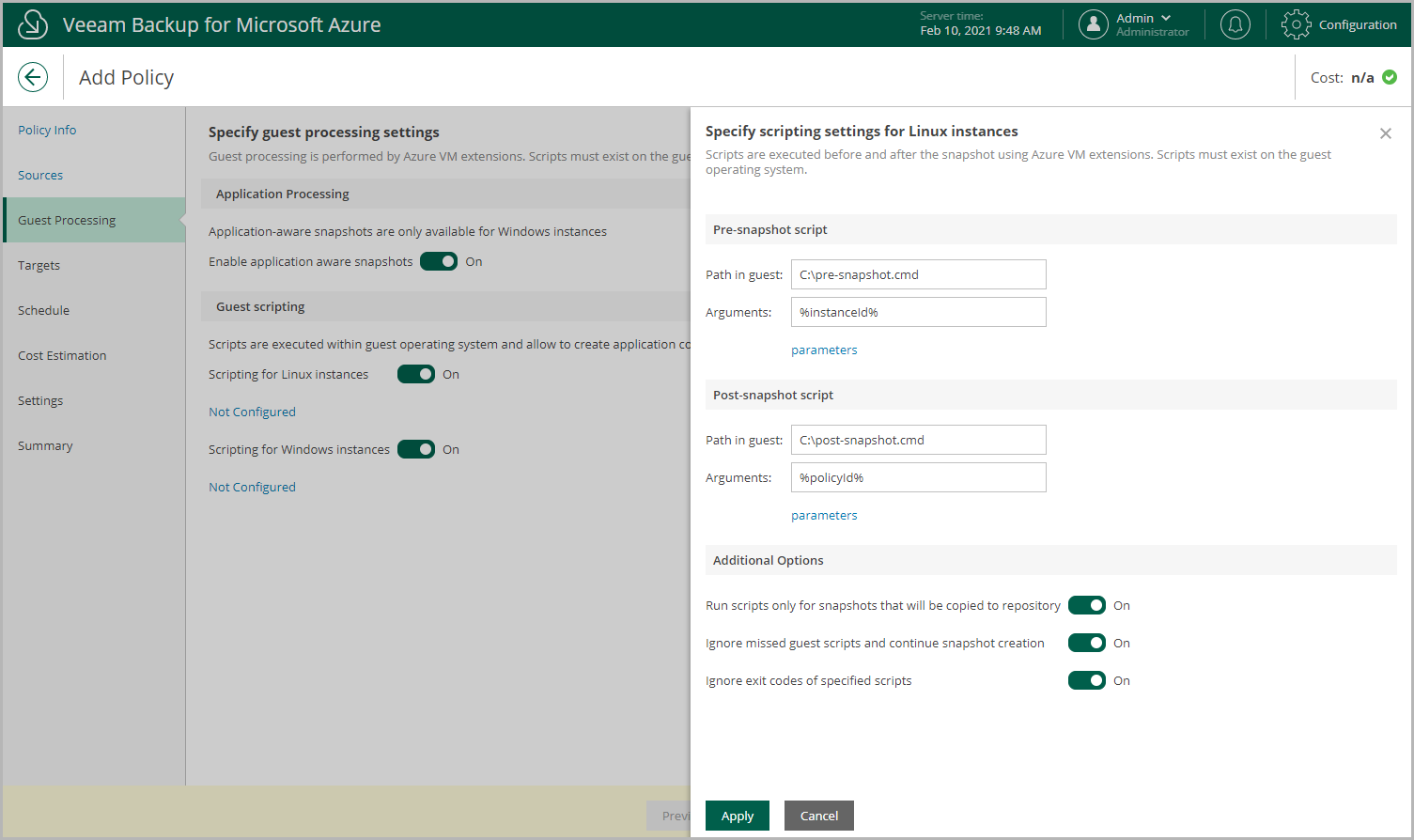The image size is (1414, 840).
Task: Click the Veeam logo icon
Action: [x=33, y=24]
